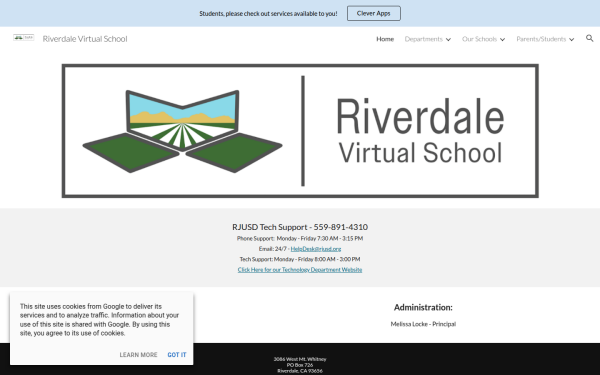This screenshot has width=600, height=375.
Task: Click the Riverdale Virtual School banner image
Action: (x=300, y=131)
